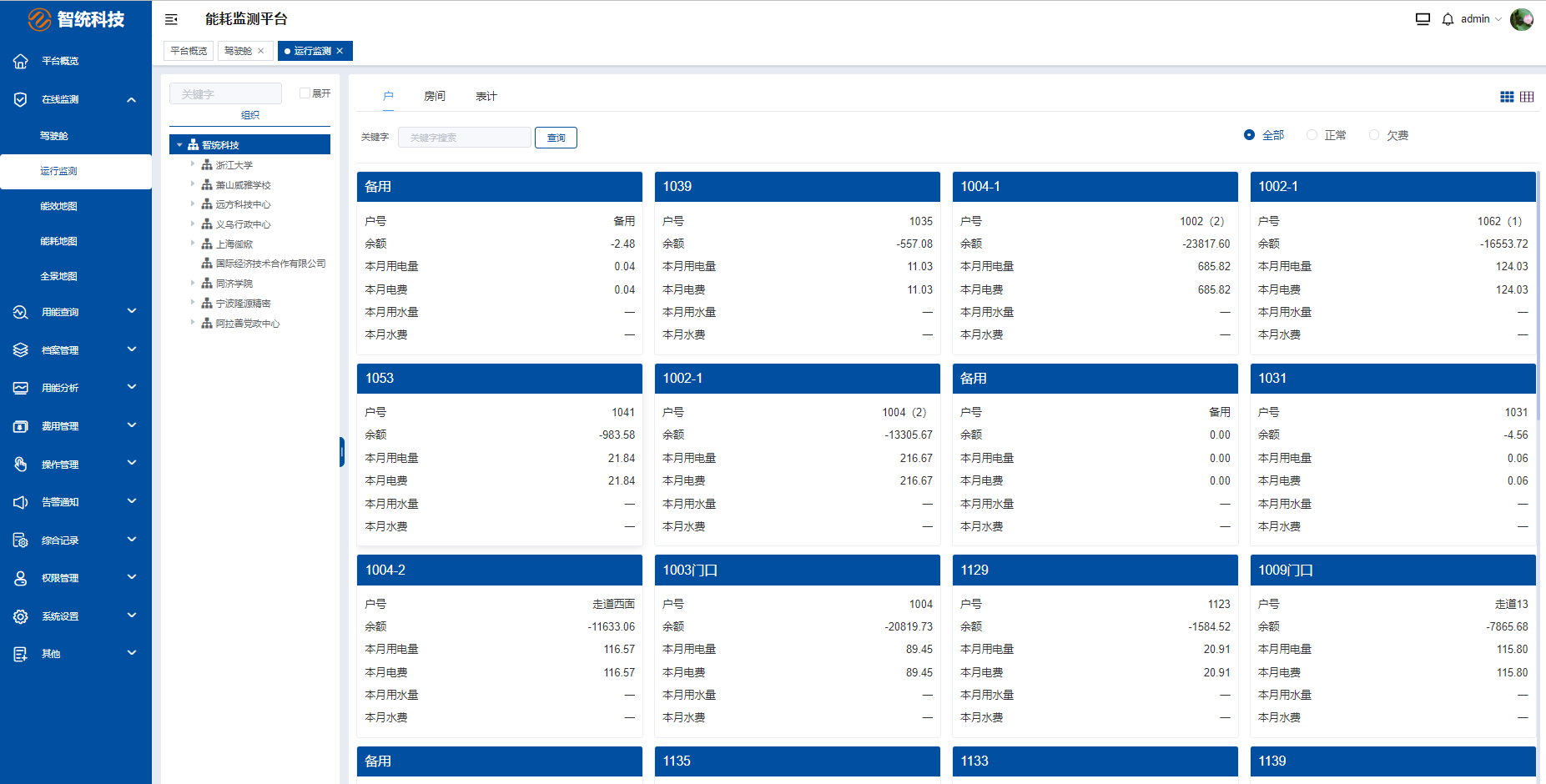Screen dimensions: 1546x784
Task: Close the 驾驶舱 tab
Action: pyautogui.click(x=261, y=51)
